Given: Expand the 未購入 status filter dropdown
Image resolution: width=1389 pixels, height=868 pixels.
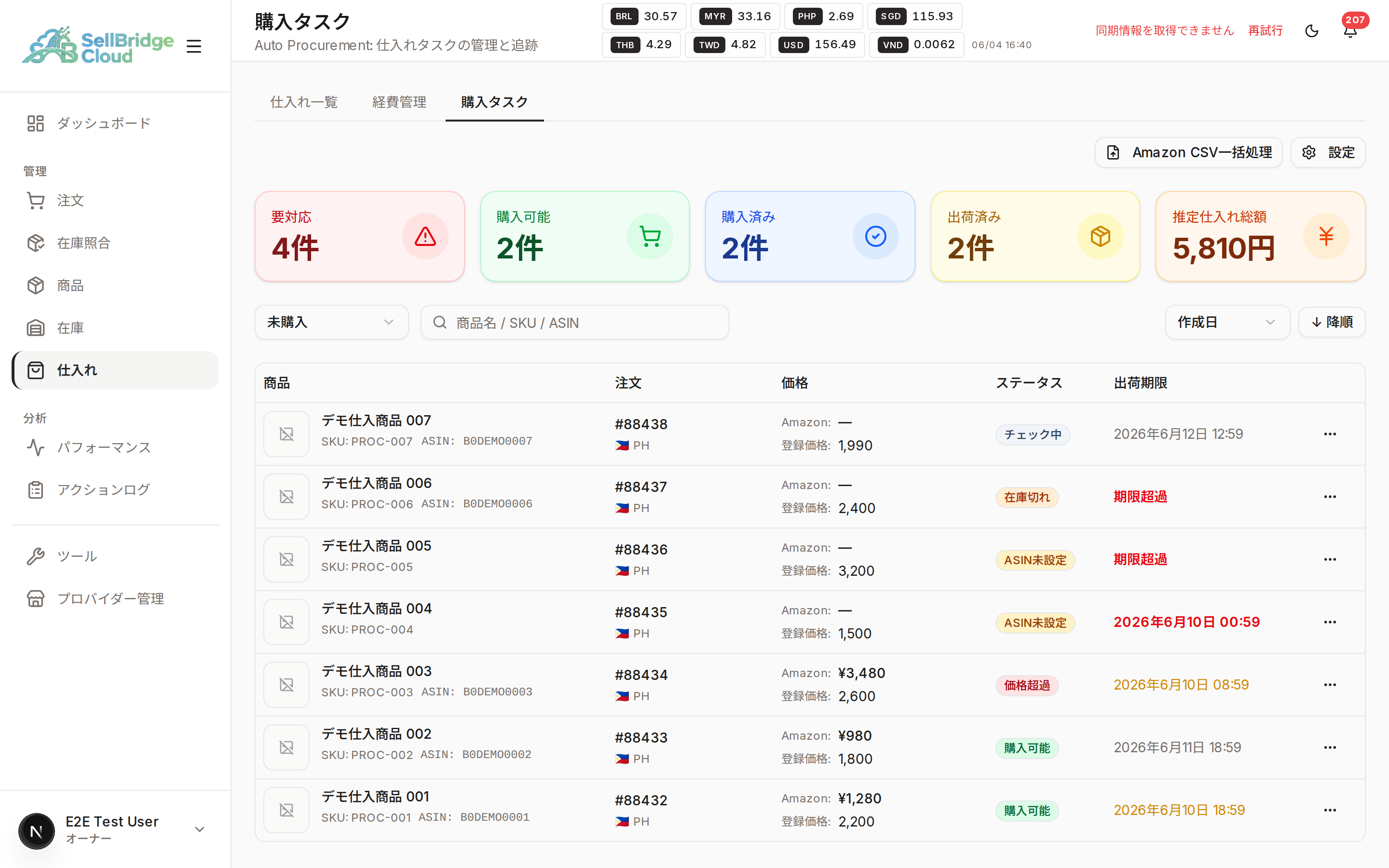Looking at the screenshot, I should [331, 322].
